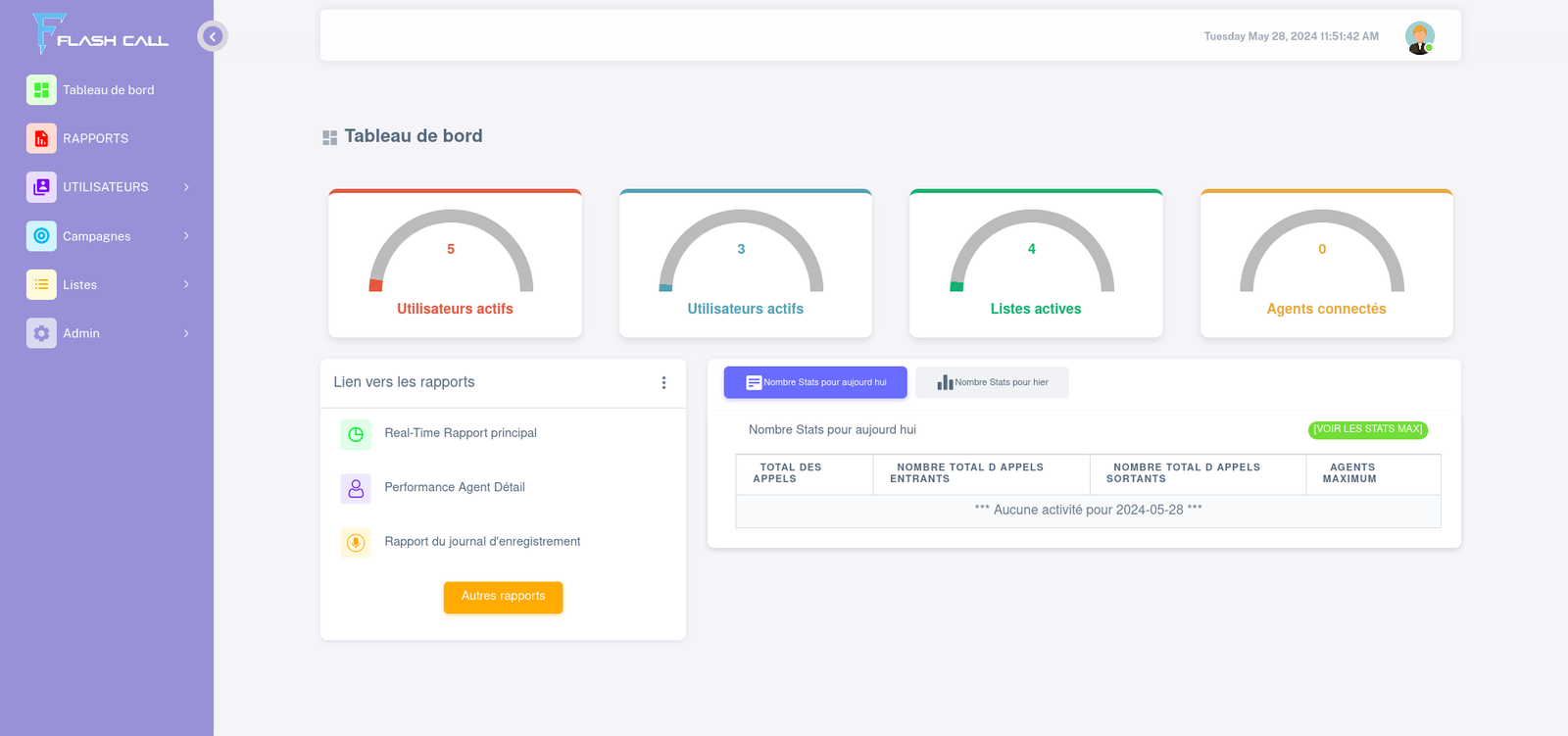Click NOMBRE TOTAL D APPELS SORTANTS header
Screen dimensions: 1568x736
point(1198,474)
